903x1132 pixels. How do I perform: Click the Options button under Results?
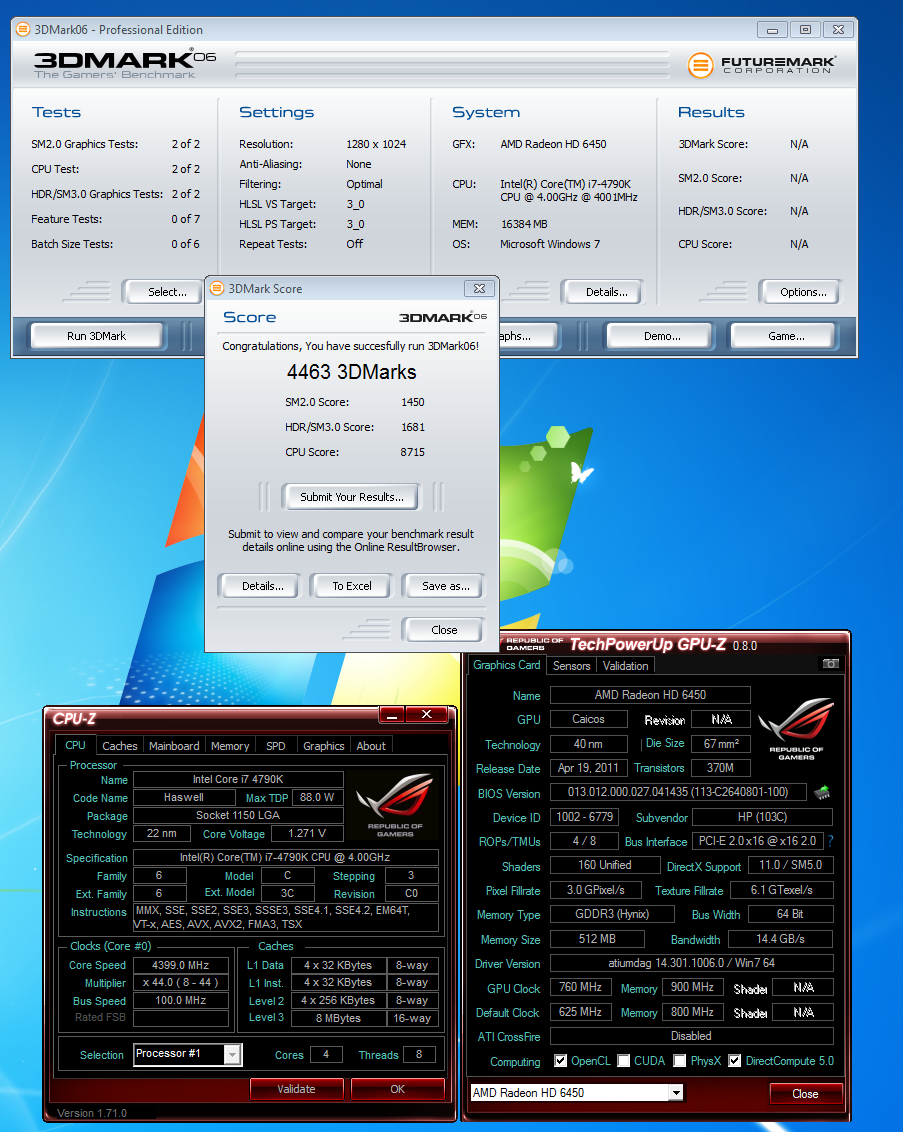coord(803,292)
